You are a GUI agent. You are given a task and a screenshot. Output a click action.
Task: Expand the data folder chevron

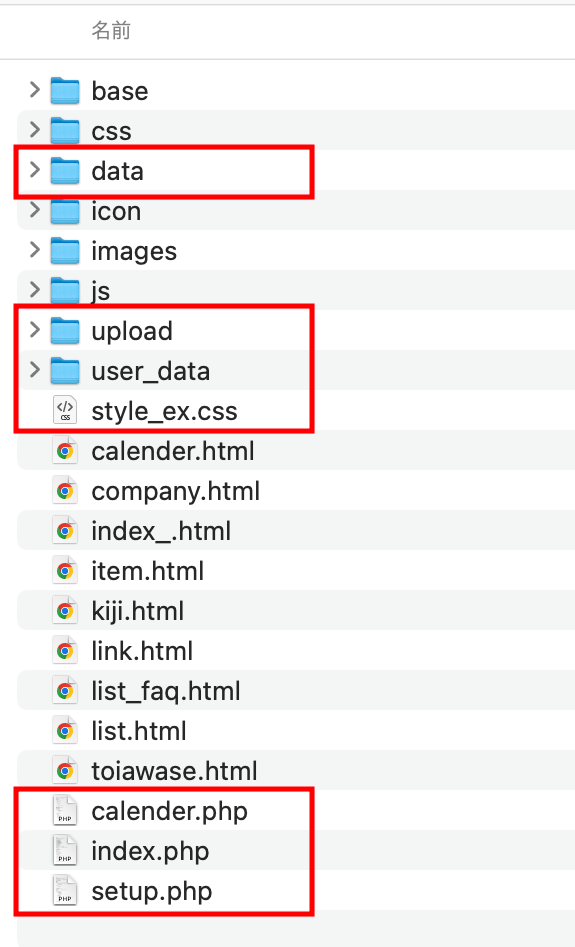pos(34,170)
